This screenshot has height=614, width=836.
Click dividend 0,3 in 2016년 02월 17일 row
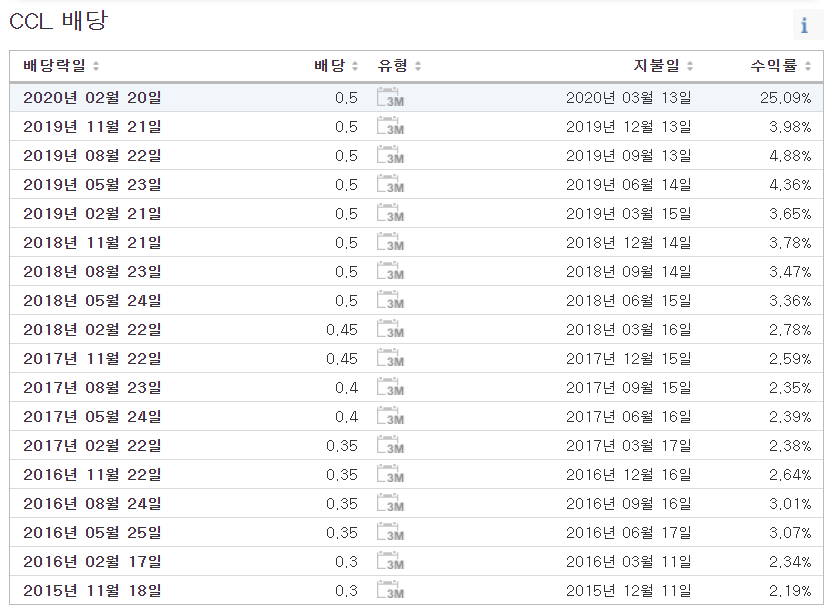(347, 561)
